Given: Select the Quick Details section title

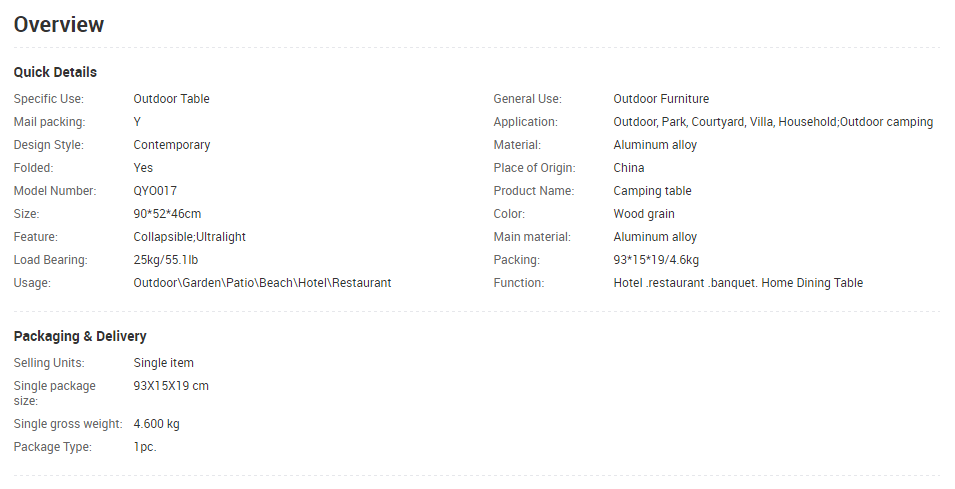Looking at the screenshot, I should tap(55, 72).
